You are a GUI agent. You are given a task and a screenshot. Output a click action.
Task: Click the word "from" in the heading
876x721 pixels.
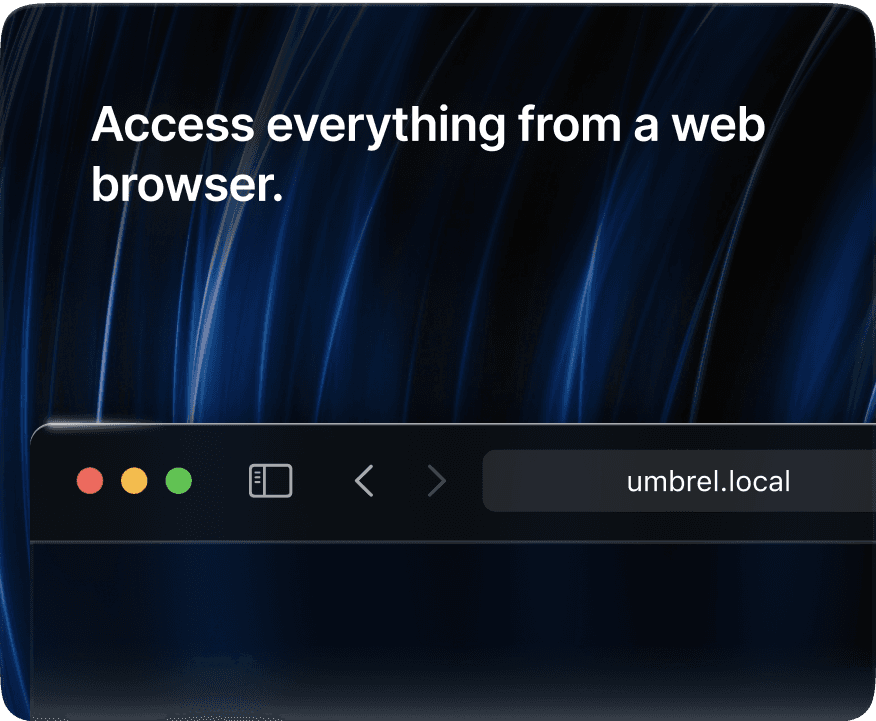[x=569, y=124]
